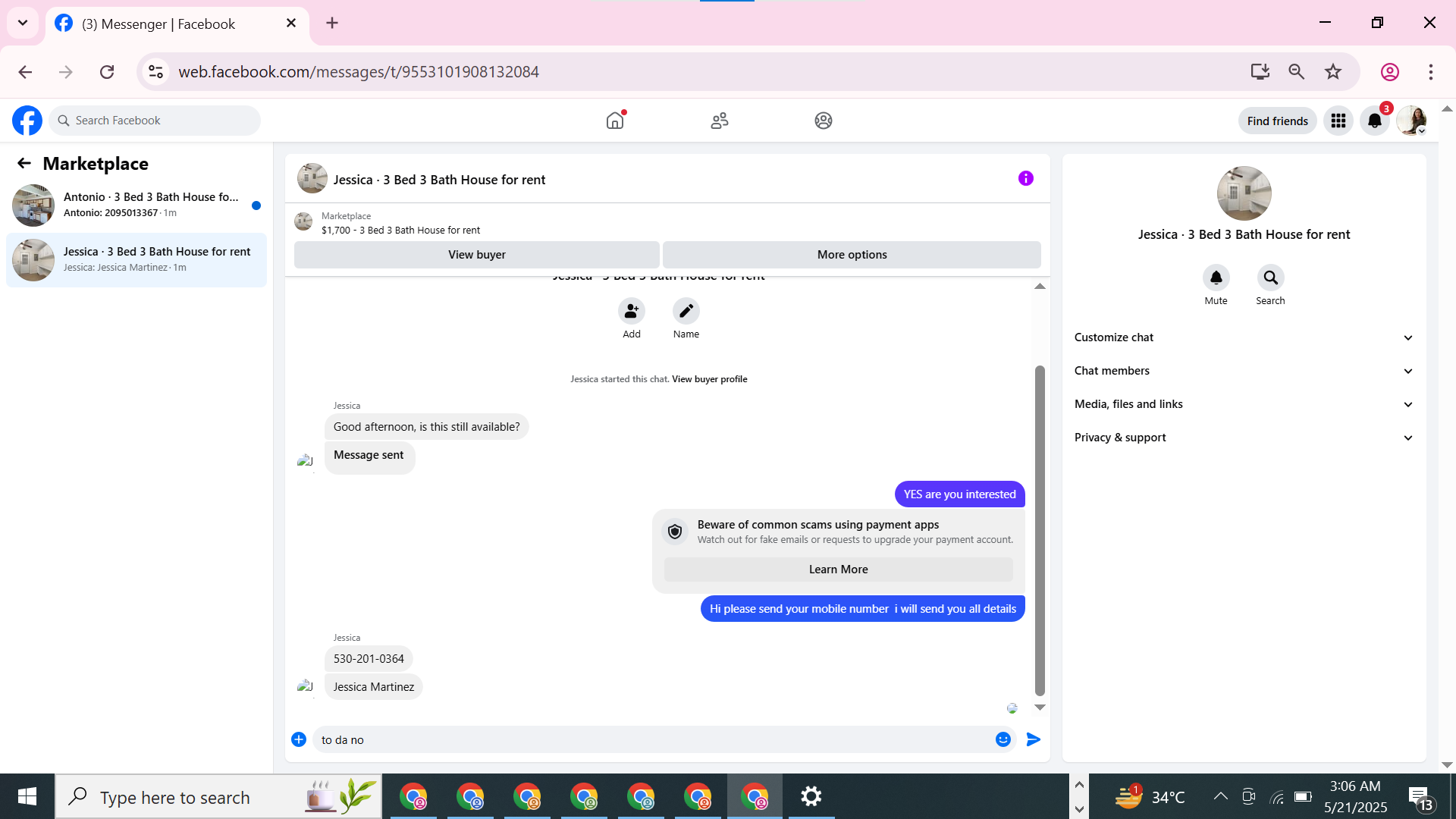This screenshot has height=819, width=1456.
Task: Bookmark this page with star icon
Action: pyautogui.click(x=1333, y=72)
